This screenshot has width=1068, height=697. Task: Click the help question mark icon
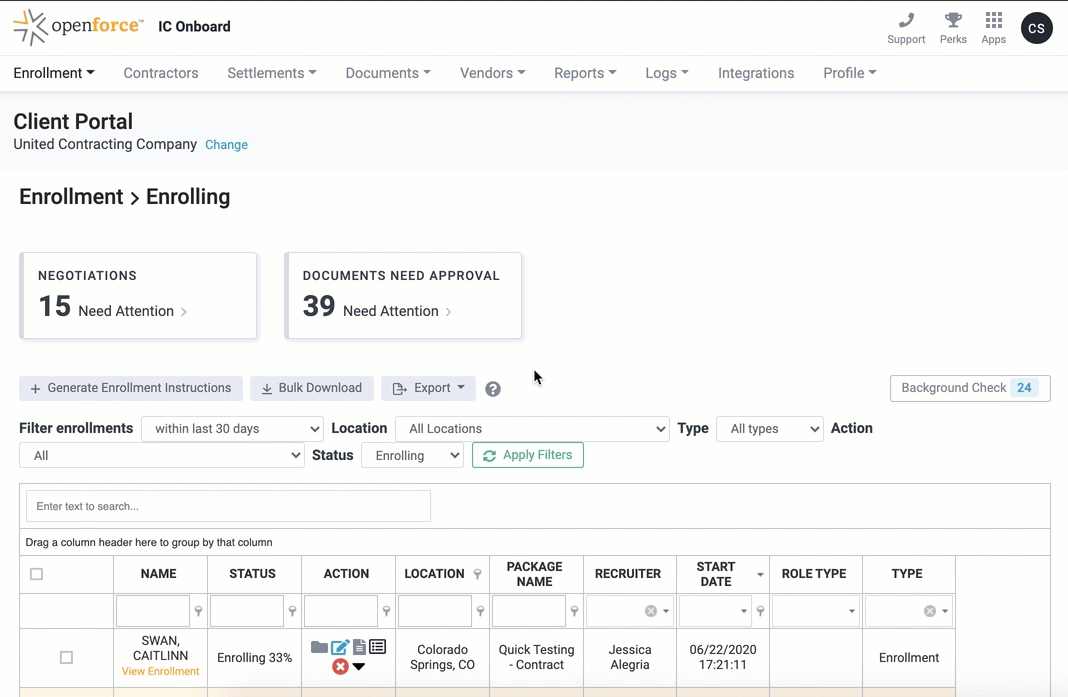click(x=493, y=389)
